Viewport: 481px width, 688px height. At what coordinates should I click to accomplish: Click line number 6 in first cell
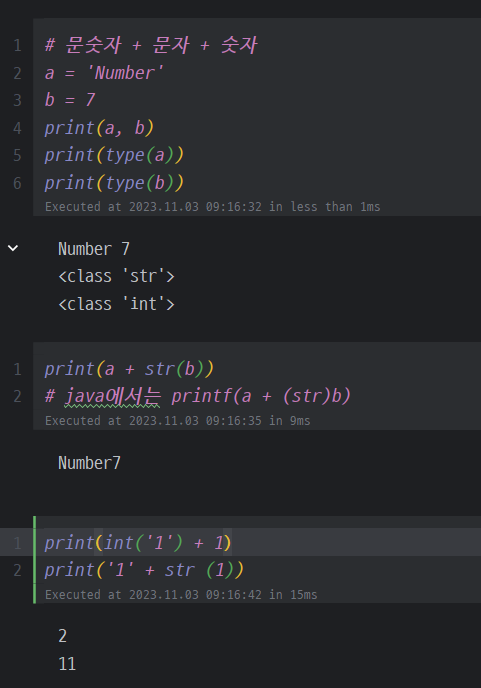click(x=17, y=183)
